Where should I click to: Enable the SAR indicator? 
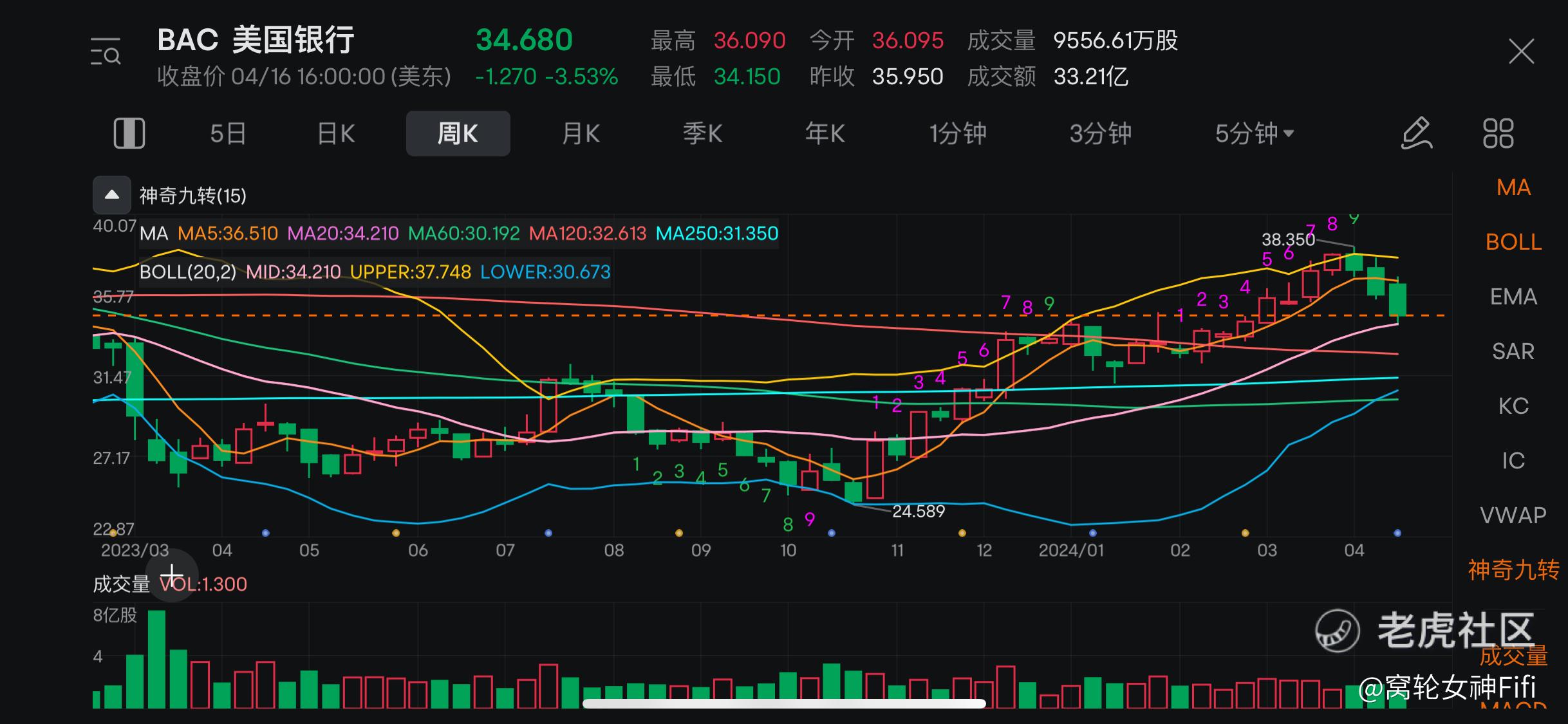(1513, 351)
